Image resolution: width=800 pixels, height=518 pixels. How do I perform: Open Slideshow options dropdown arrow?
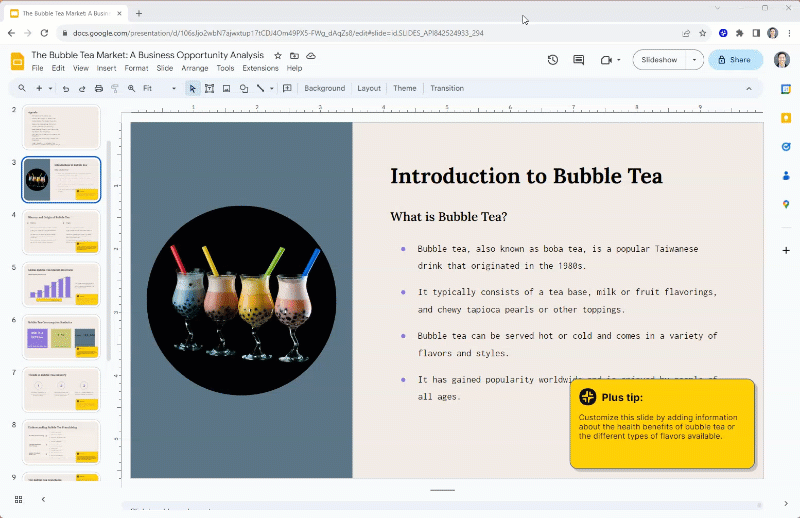point(694,60)
